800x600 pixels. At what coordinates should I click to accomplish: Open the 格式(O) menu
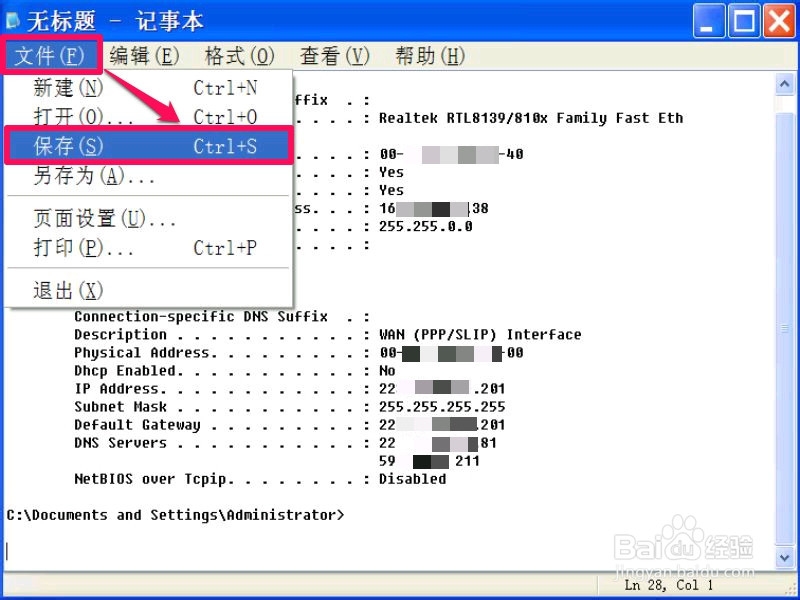pyautogui.click(x=239, y=55)
